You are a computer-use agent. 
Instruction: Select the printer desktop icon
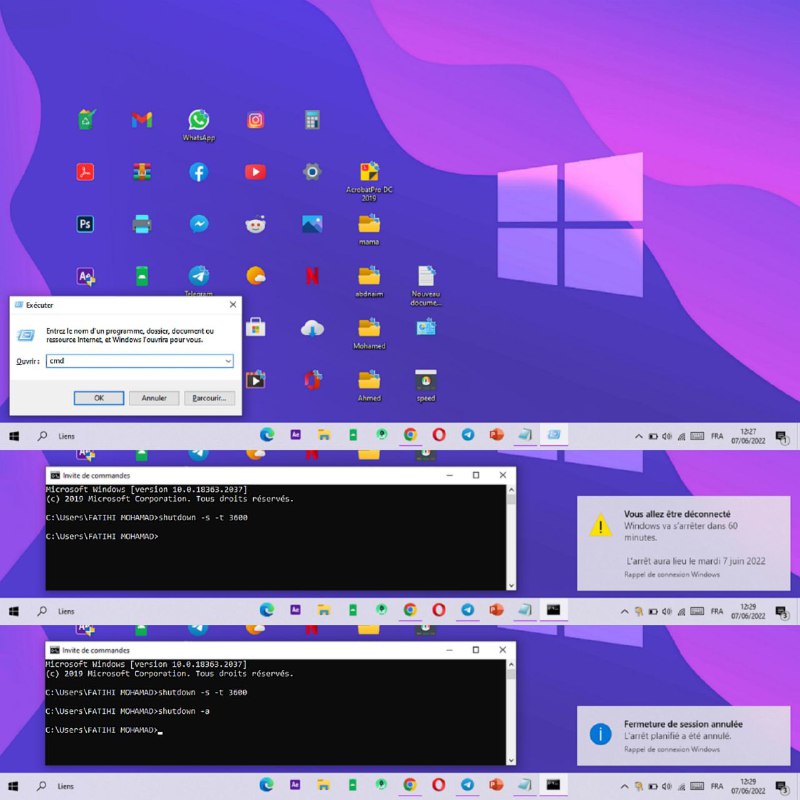click(x=142, y=224)
